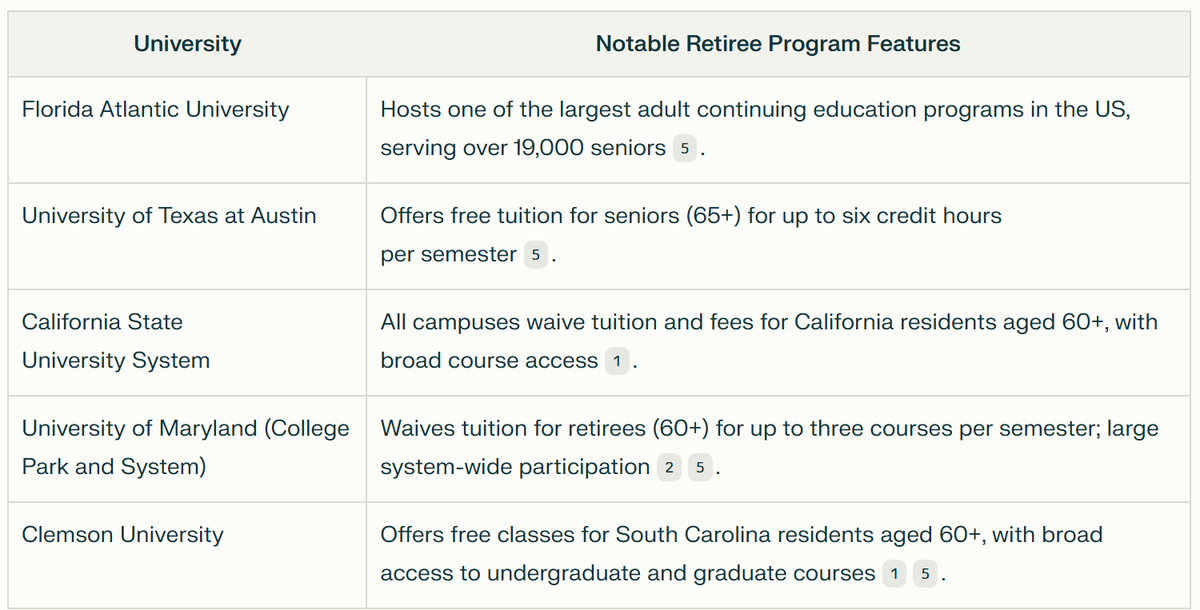Screen dimensions: 1200x610
Task: Click citation 1 in California State row
Action: click(x=617, y=362)
